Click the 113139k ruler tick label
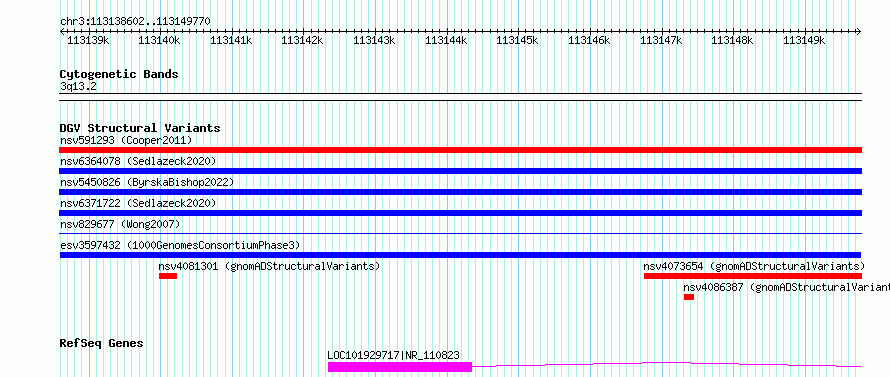The height and width of the screenshot is (377, 890). click(x=88, y=40)
